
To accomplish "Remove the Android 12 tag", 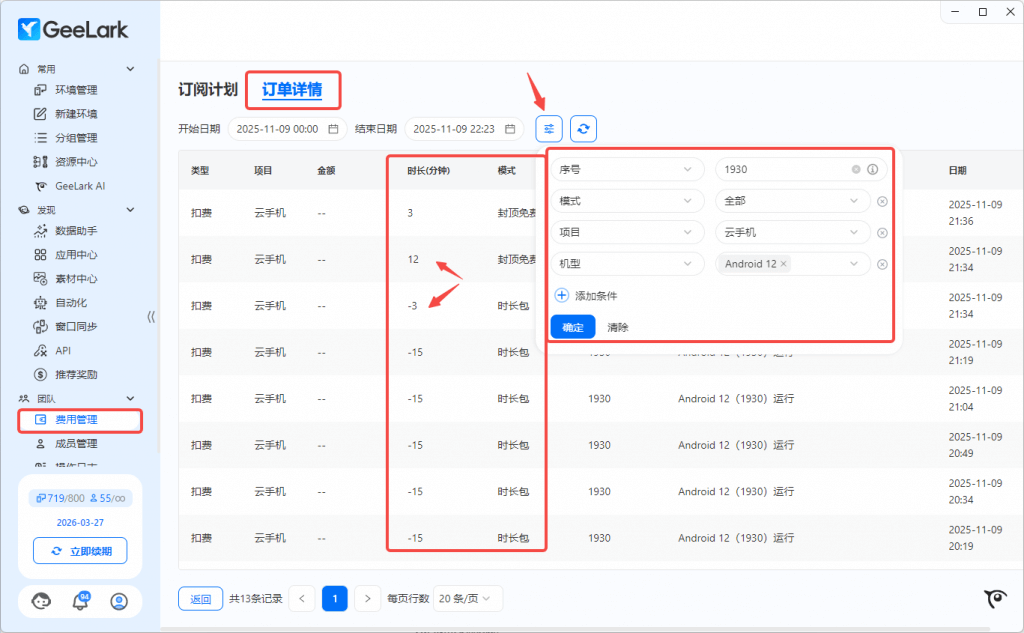I will tap(784, 264).
